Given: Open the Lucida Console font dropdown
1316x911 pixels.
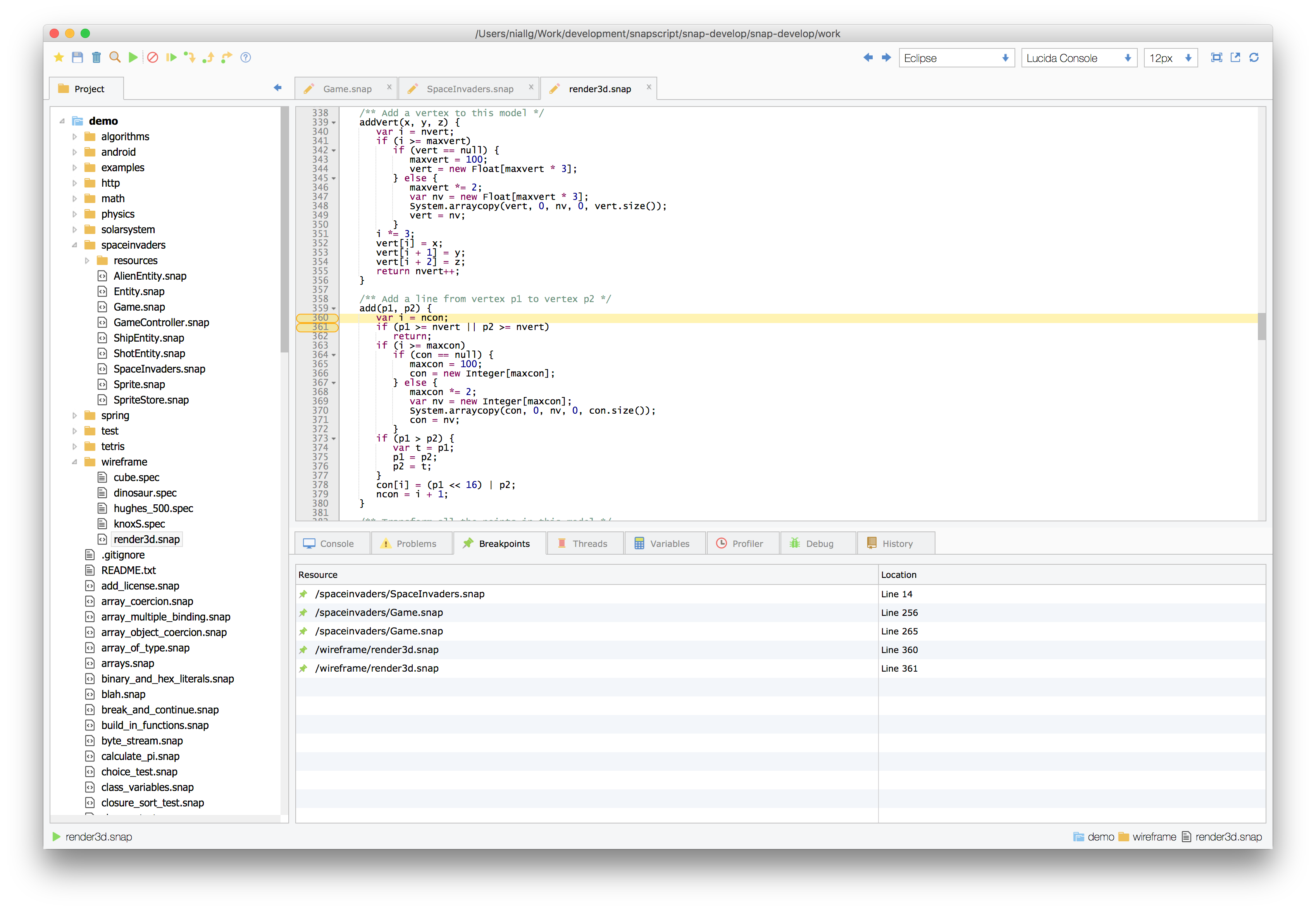Looking at the screenshot, I should coord(1078,58).
